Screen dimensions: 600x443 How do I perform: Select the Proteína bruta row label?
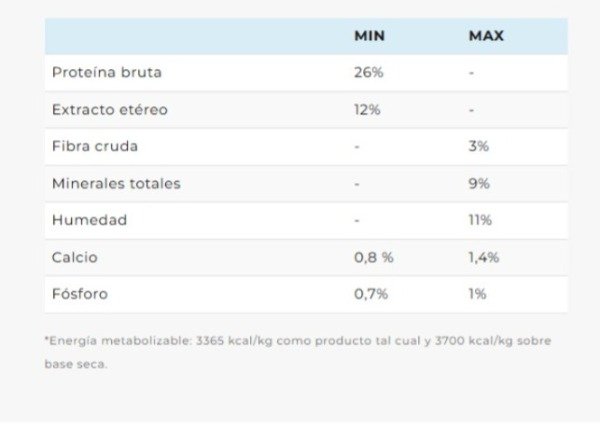click(x=106, y=73)
